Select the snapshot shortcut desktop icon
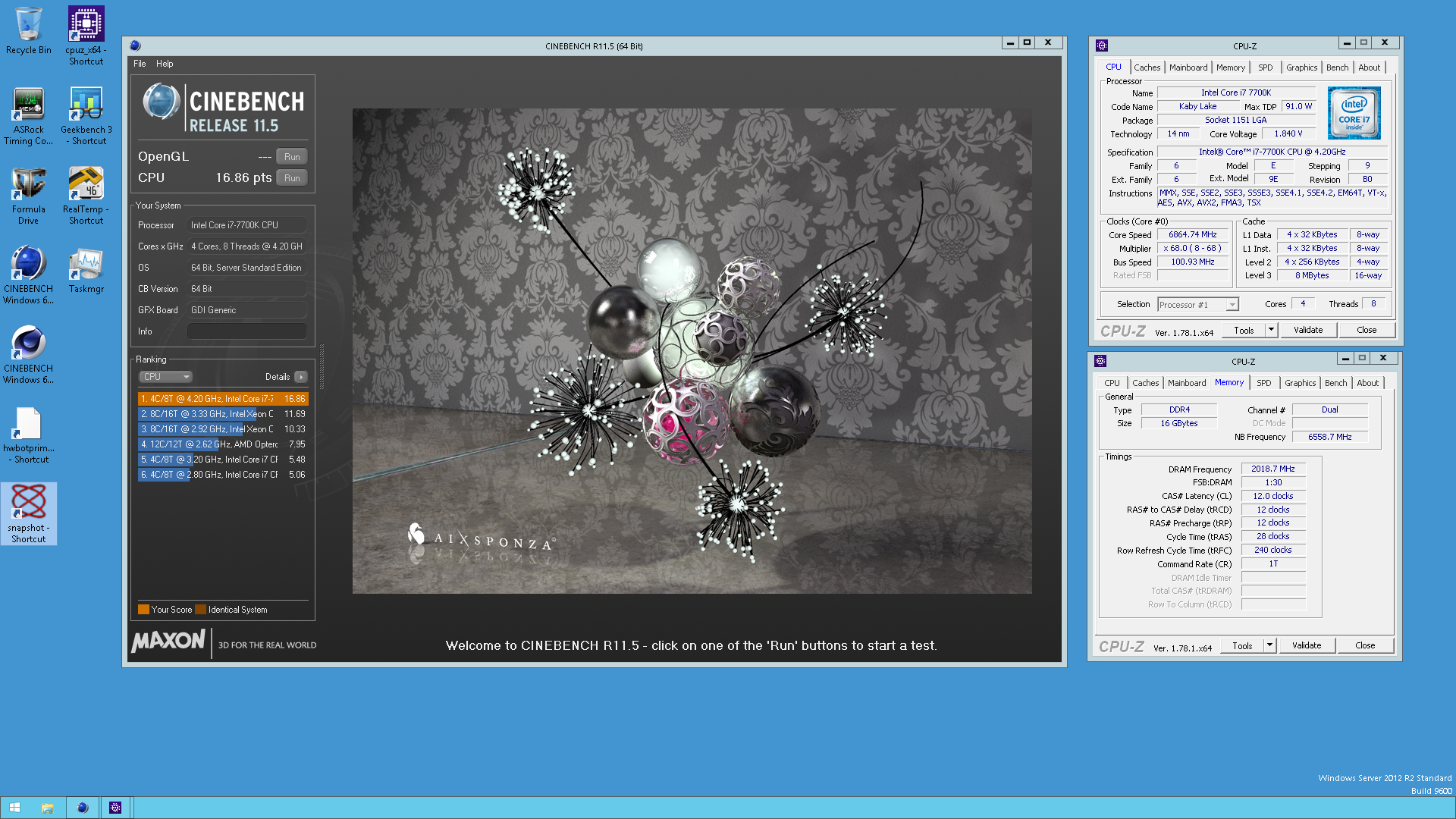The width and height of the screenshot is (1456, 819). coord(28,513)
